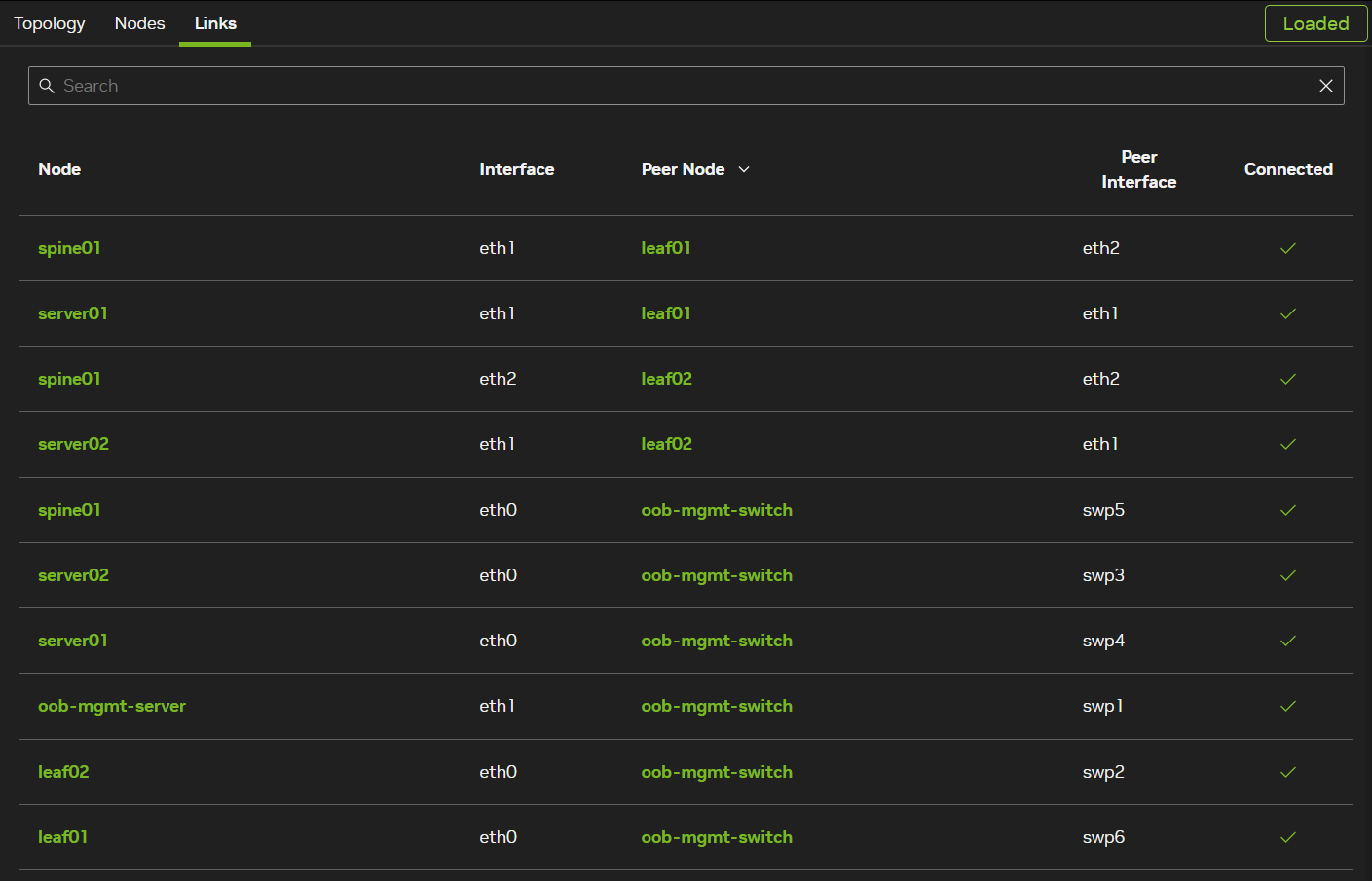Viewport: 1372px width, 881px height.
Task: Open the oob-mgmt-server node link
Action: click(x=112, y=707)
